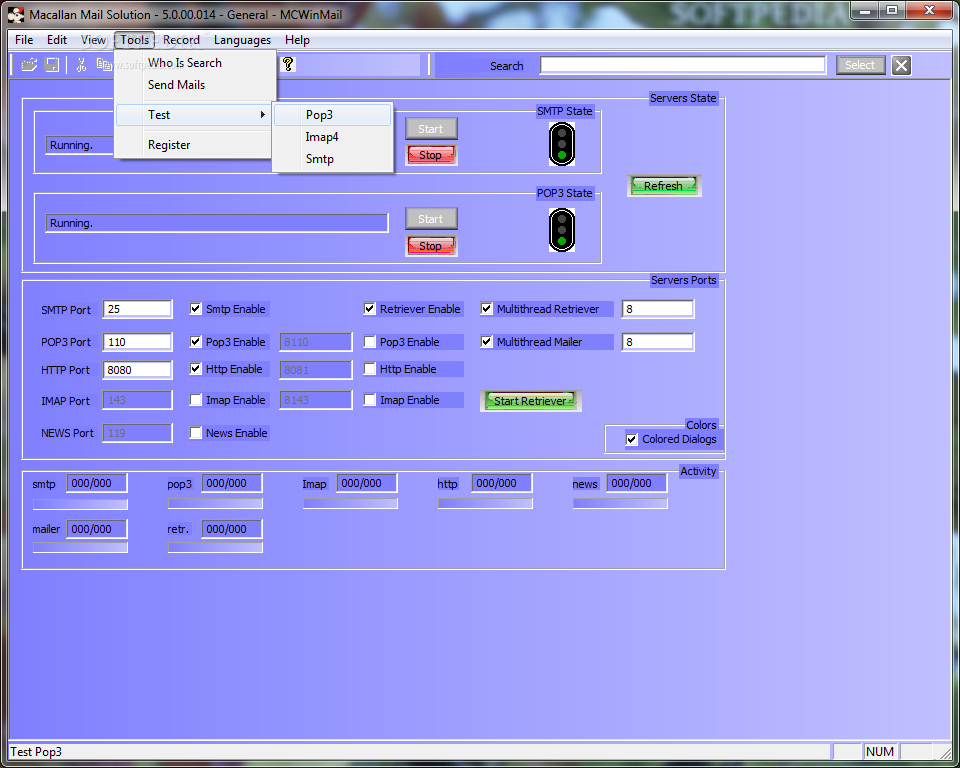Click the mailer activity progress bar
The height and width of the screenshot is (768, 960).
point(80,548)
